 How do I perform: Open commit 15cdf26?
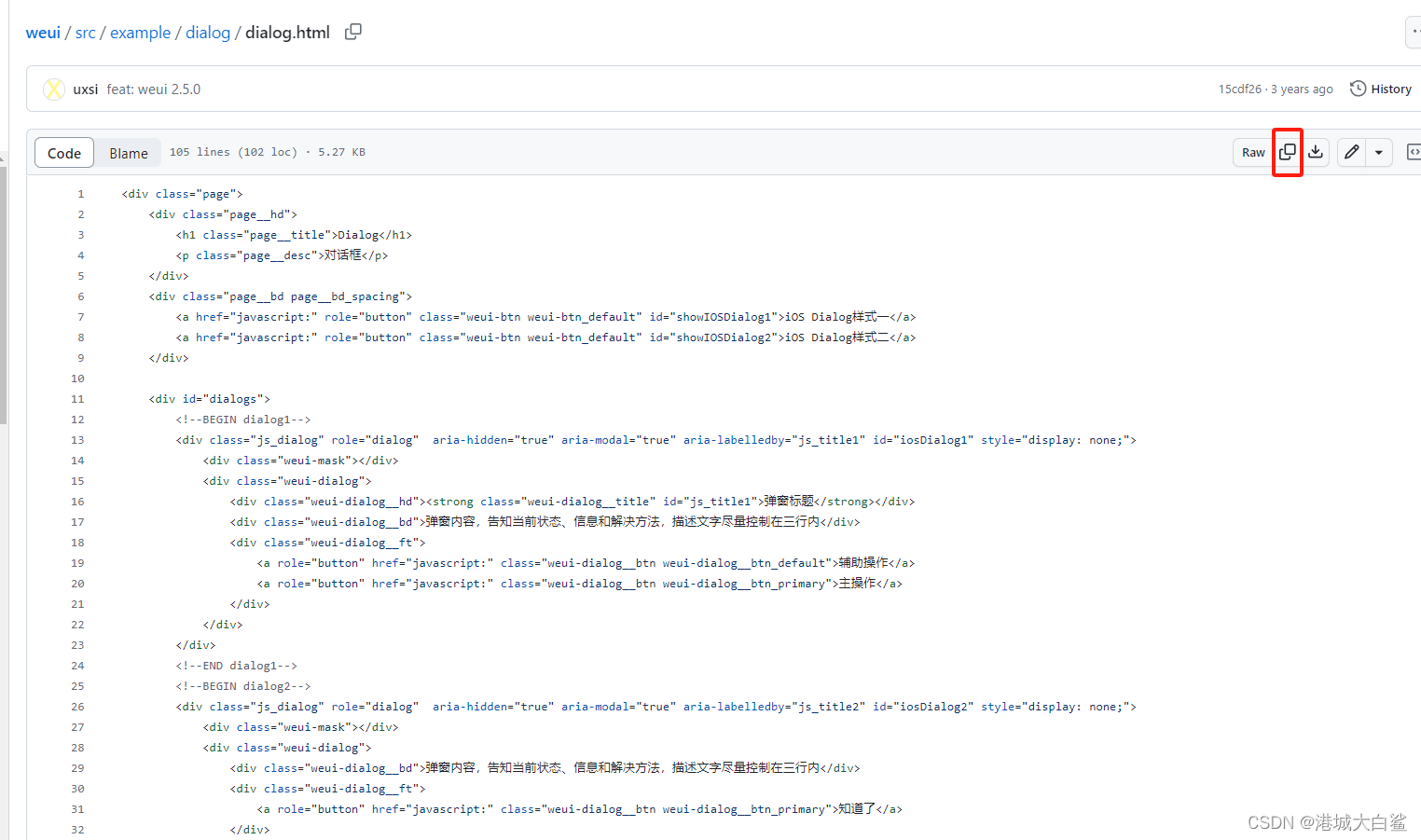tap(1240, 89)
